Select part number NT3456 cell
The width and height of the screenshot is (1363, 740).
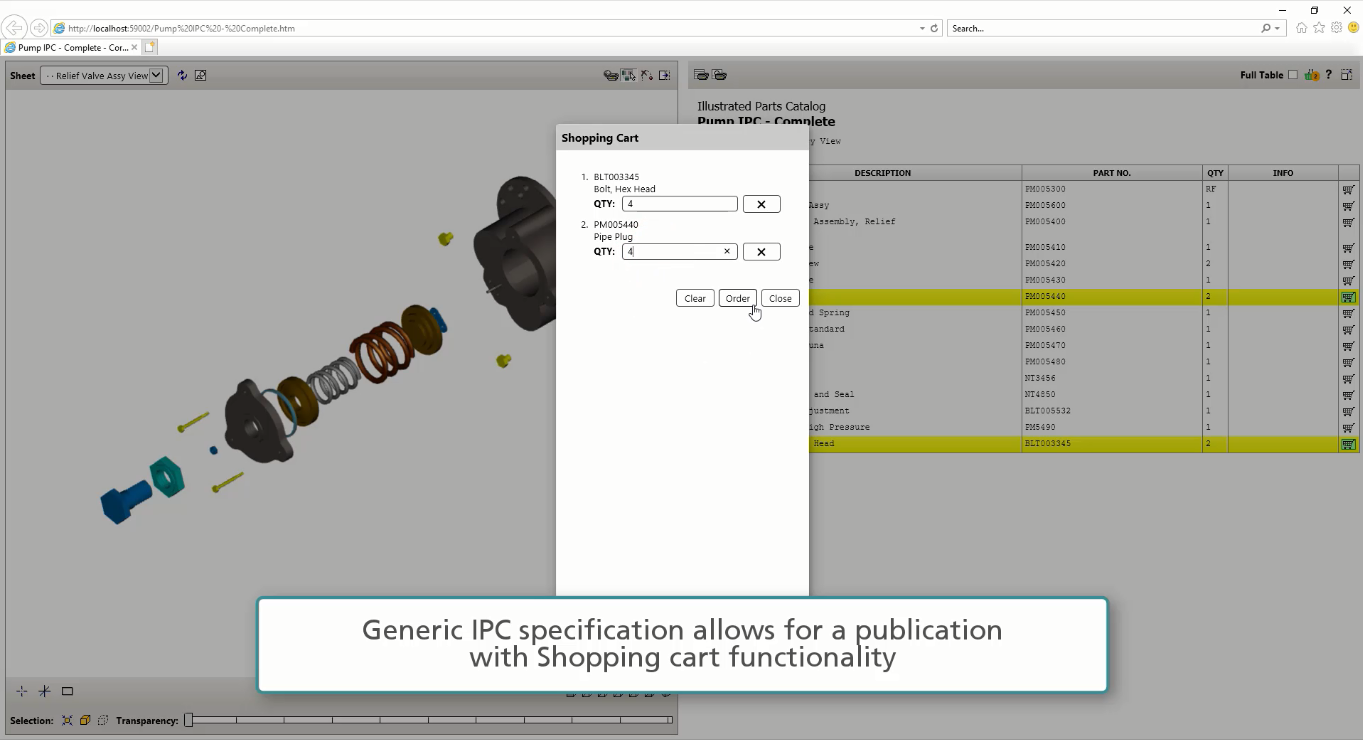1112,378
